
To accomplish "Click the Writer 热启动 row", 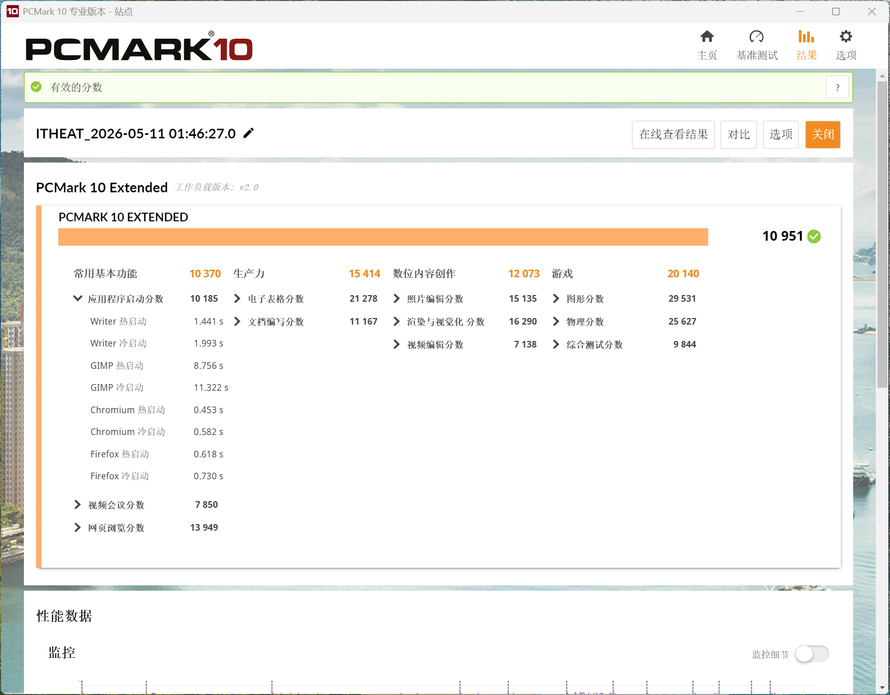I will 157,321.
